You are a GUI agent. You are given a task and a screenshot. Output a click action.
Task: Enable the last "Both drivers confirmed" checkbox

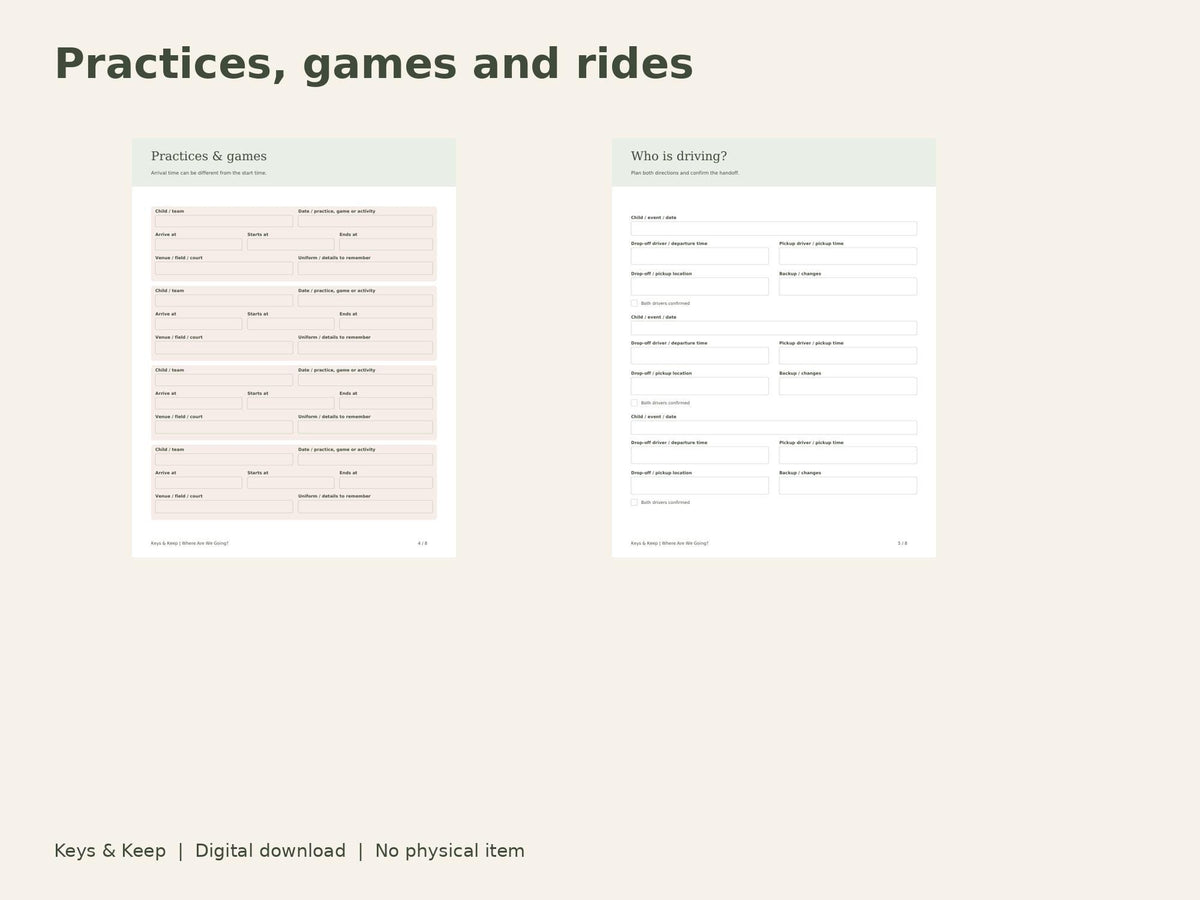coord(634,502)
